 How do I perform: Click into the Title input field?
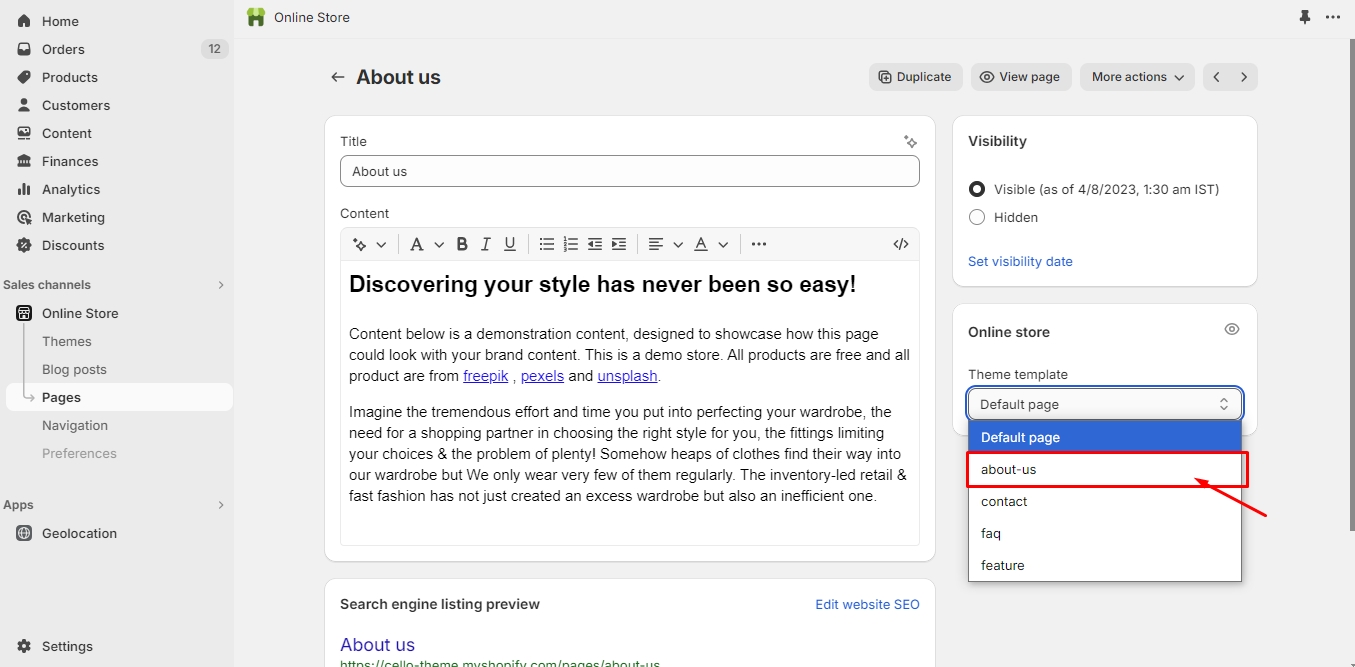pos(629,171)
